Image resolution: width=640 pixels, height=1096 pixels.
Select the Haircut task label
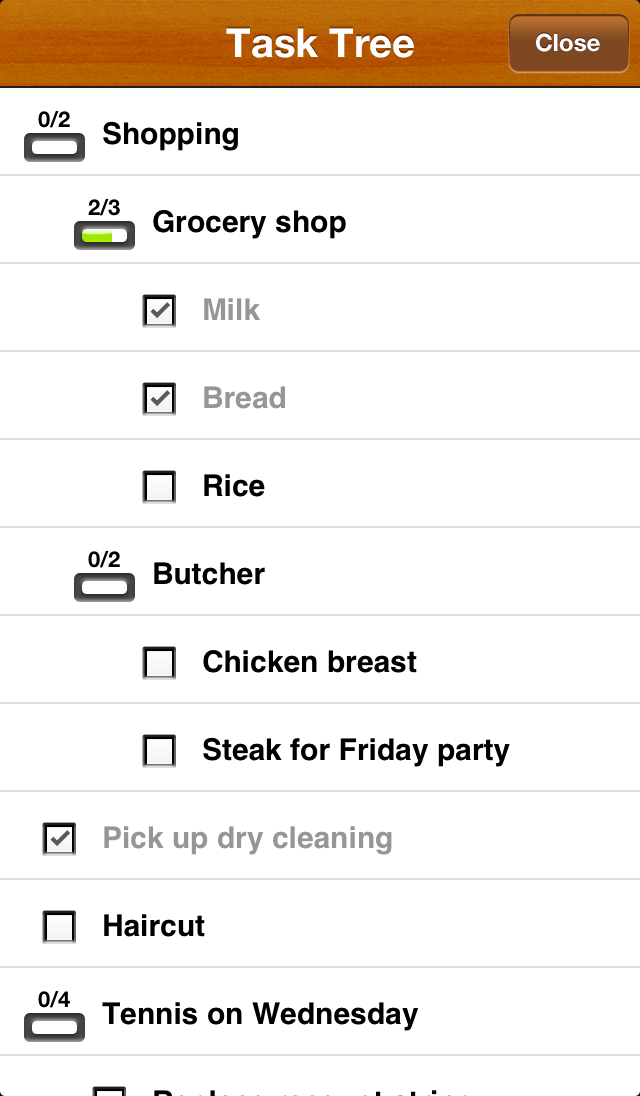click(154, 926)
